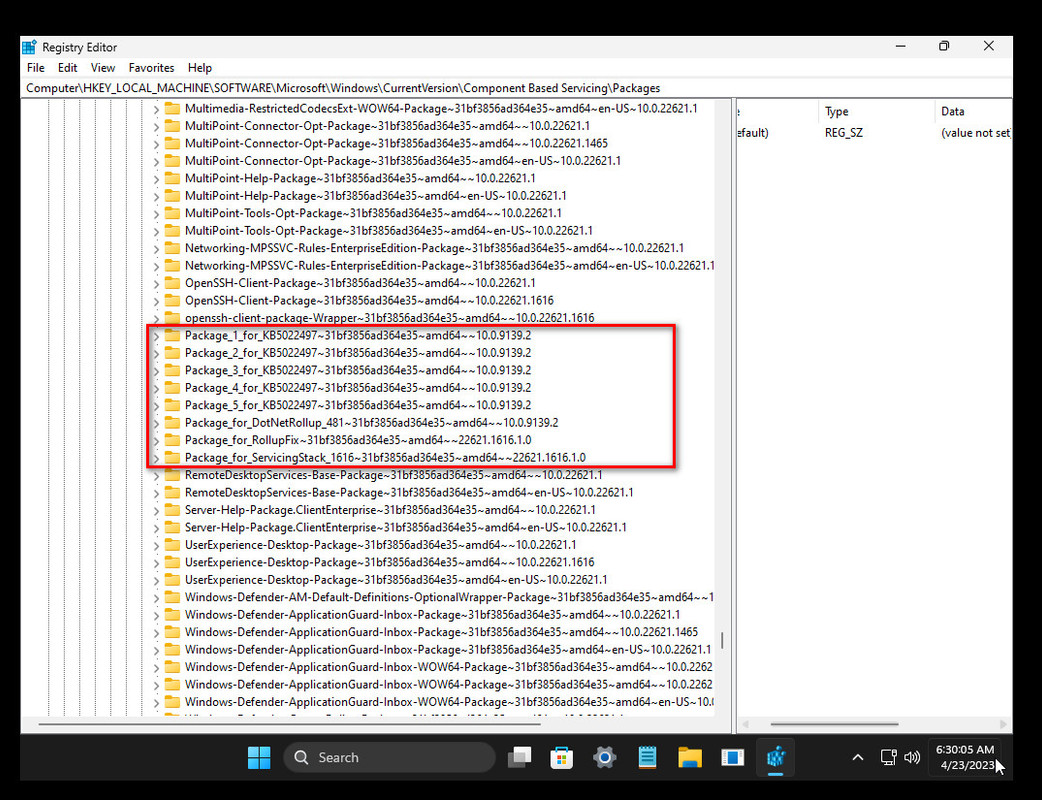The image size is (1042, 800).
Task: Select Server-Help-Package.ClientEnterprise 10.0.22621.1 non-en-US entry
Action: (389, 510)
